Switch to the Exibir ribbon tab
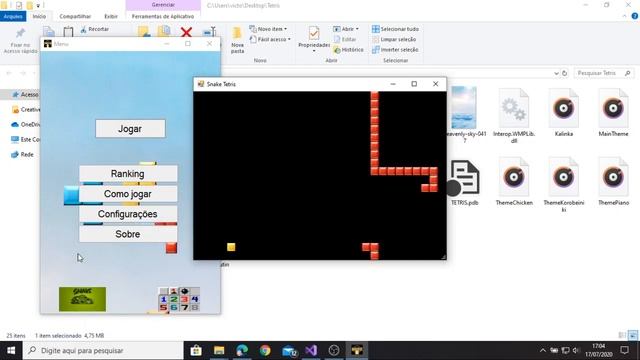 click(111, 16)
